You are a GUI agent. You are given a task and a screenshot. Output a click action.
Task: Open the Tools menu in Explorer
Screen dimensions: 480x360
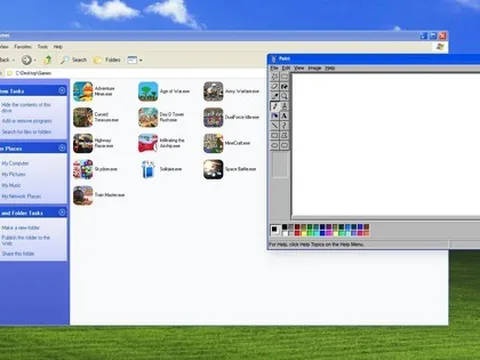coord(42,47)
